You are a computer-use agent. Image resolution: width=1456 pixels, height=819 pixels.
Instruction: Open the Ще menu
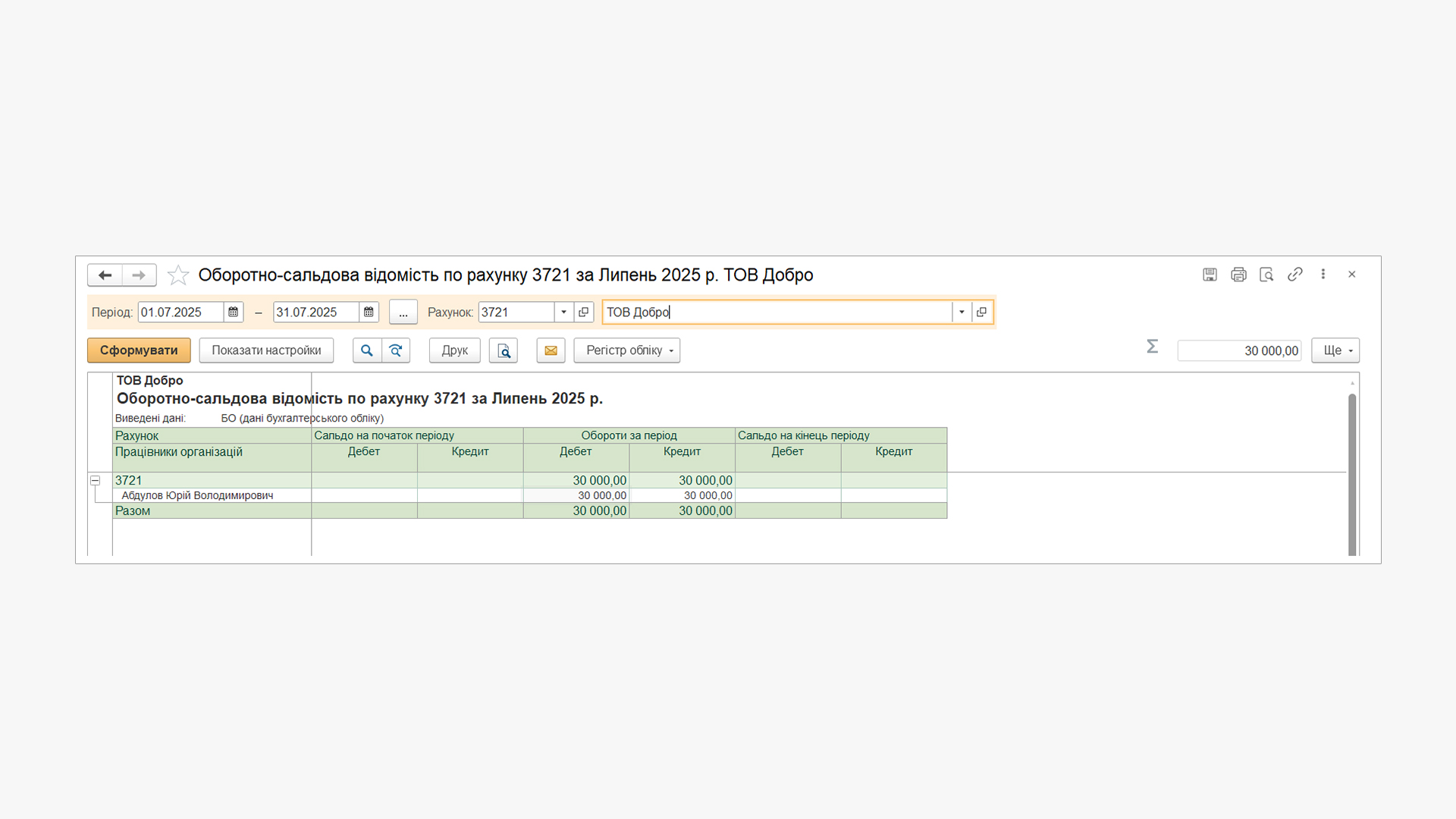[x=1335, y=350]
